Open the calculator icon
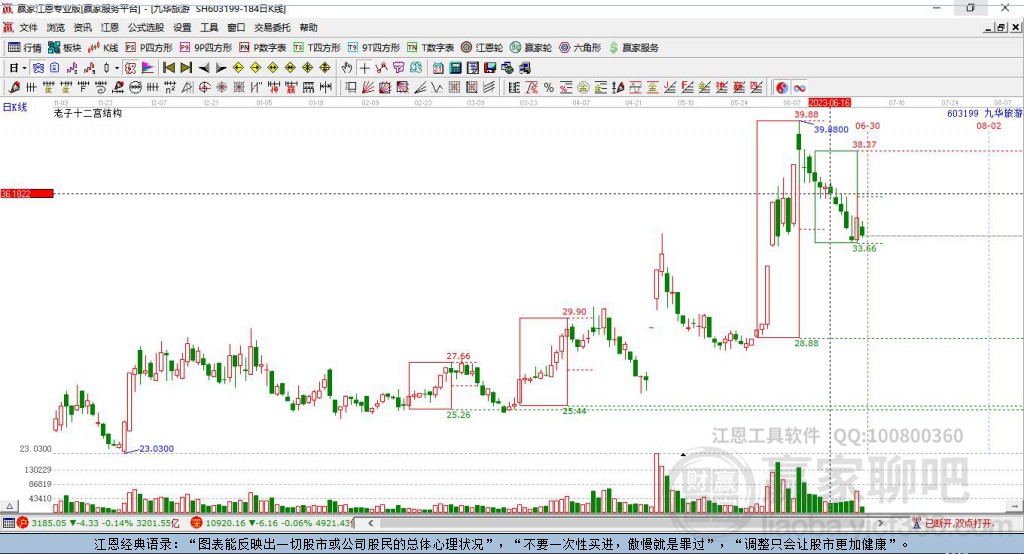The image size is (1024, 554). (455, 68)
